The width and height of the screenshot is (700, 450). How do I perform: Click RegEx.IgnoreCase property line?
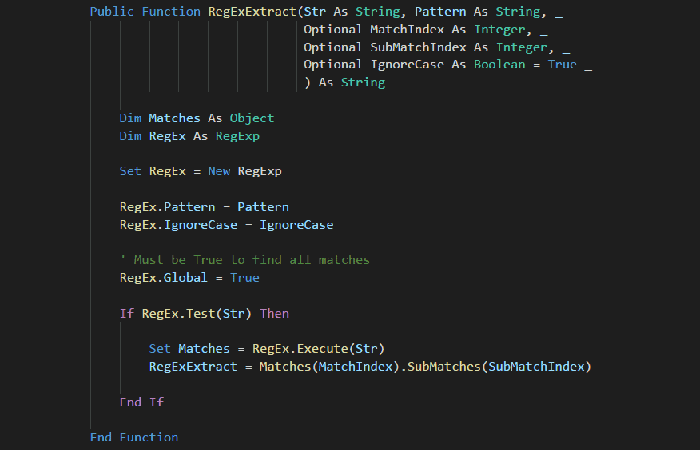(226, 225)
